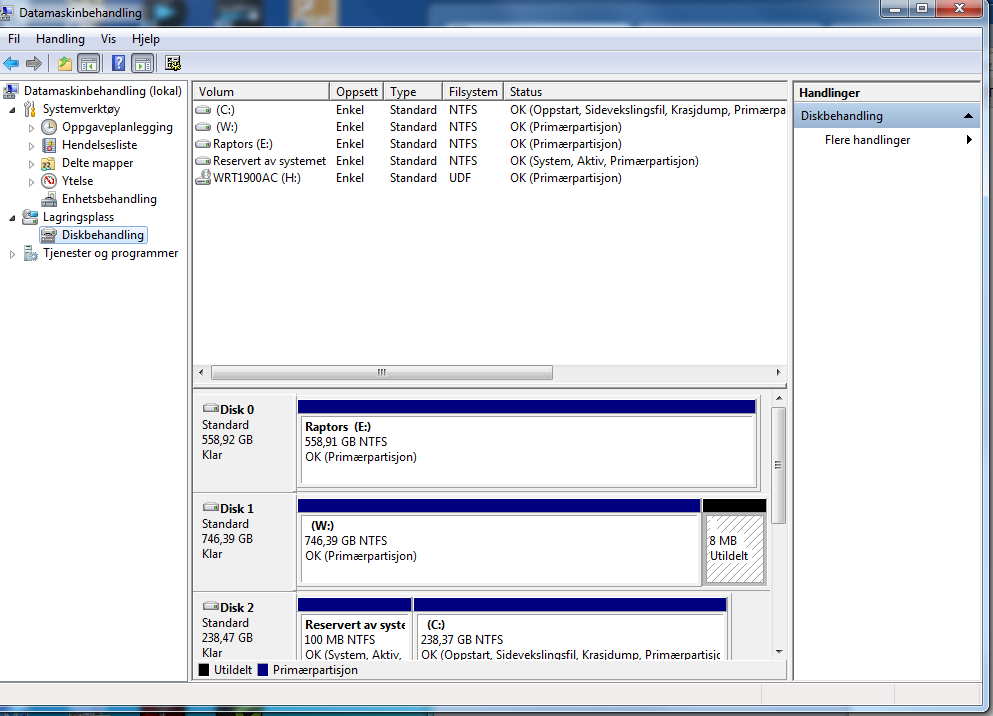Click the Enhetsbehandling device icon
This screenshot has width=993, height=716.
(49, 199)
